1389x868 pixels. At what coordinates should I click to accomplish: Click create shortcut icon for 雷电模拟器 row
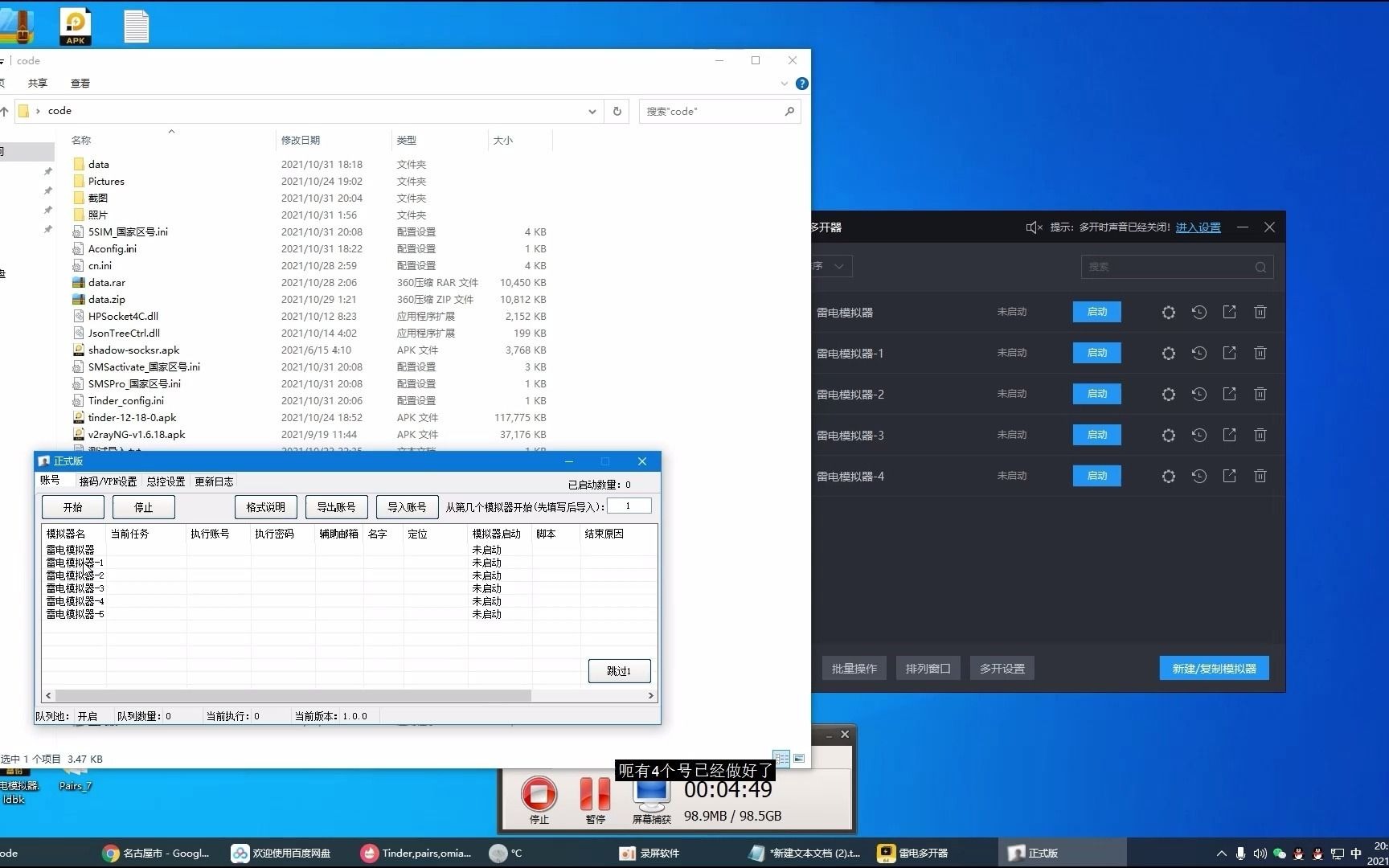tap(1230, 312)
